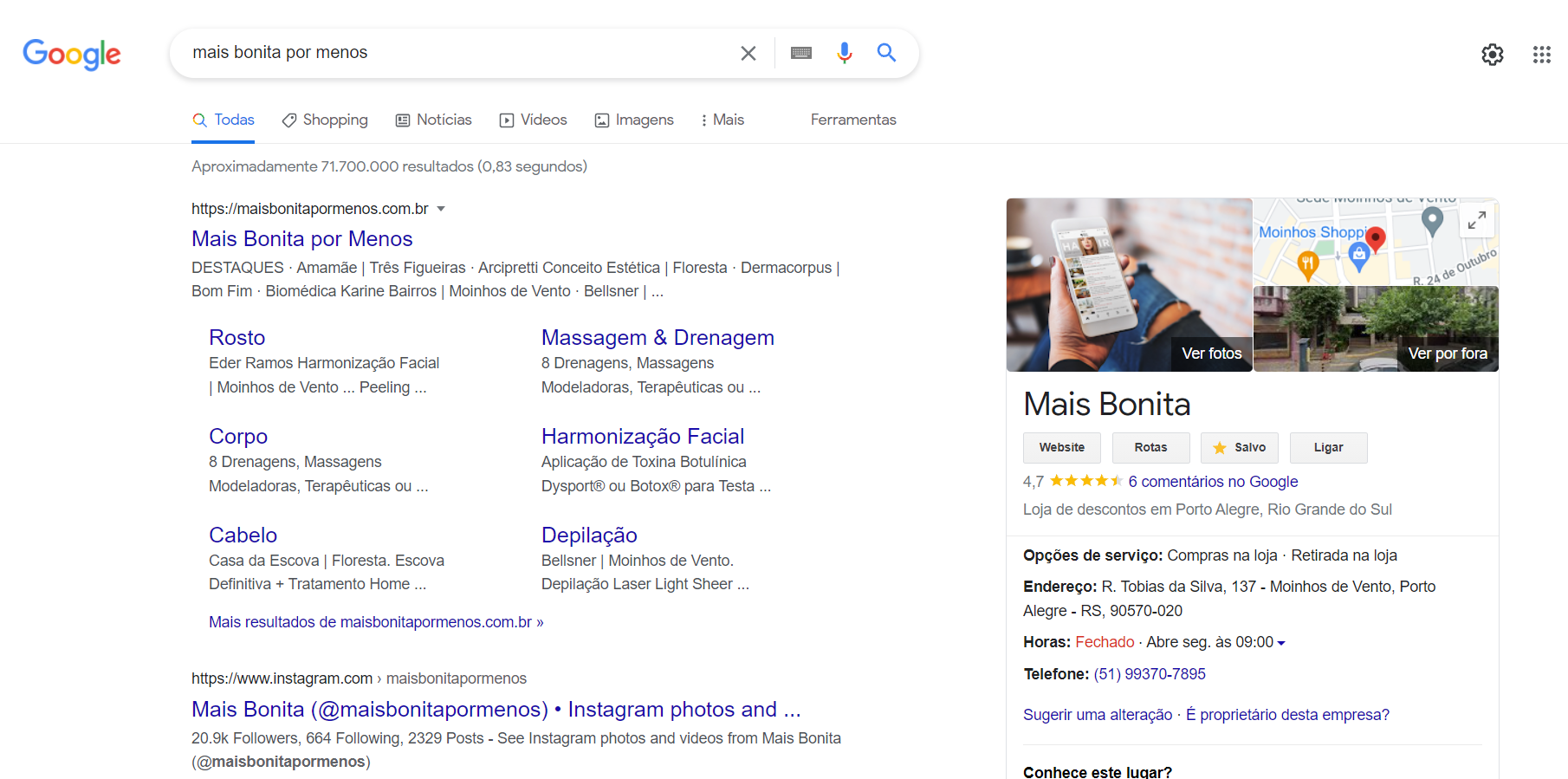The height and width of the screenshot is (779, 1568).
Task: Call phone number (51) 99370-7895
Action: 1150,674
